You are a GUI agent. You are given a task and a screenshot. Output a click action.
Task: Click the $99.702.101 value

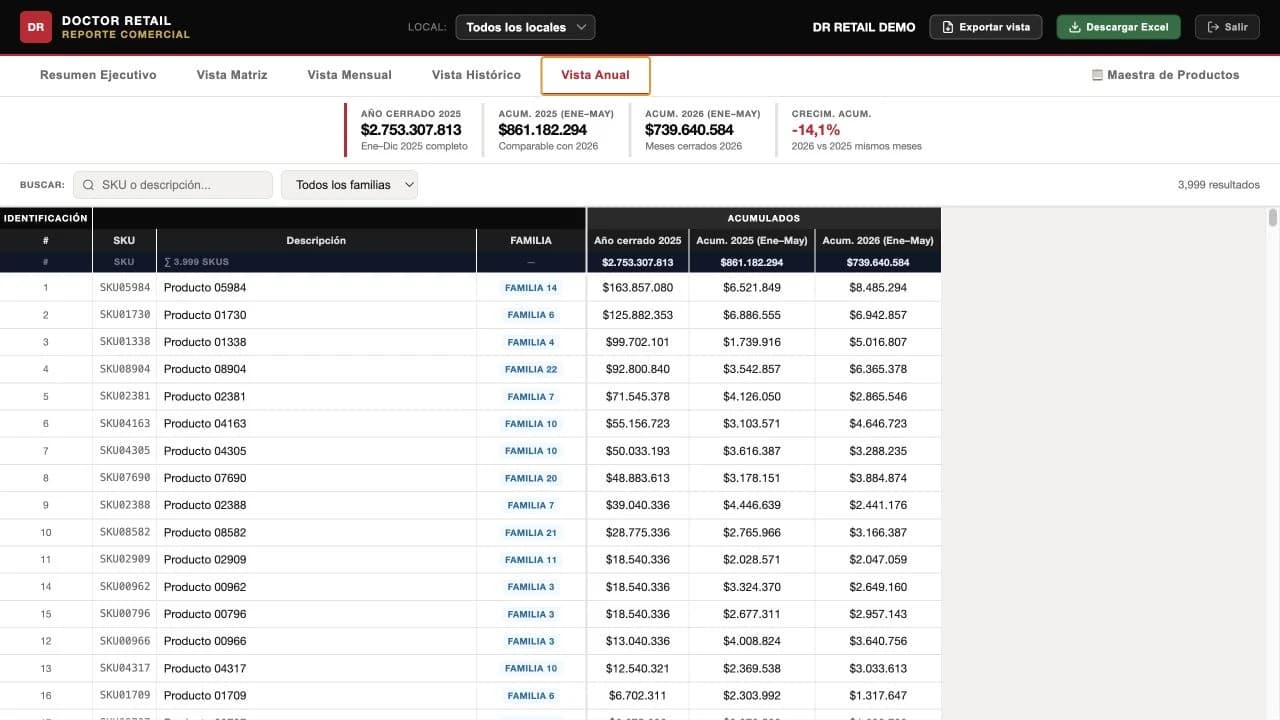coord(638,342)
